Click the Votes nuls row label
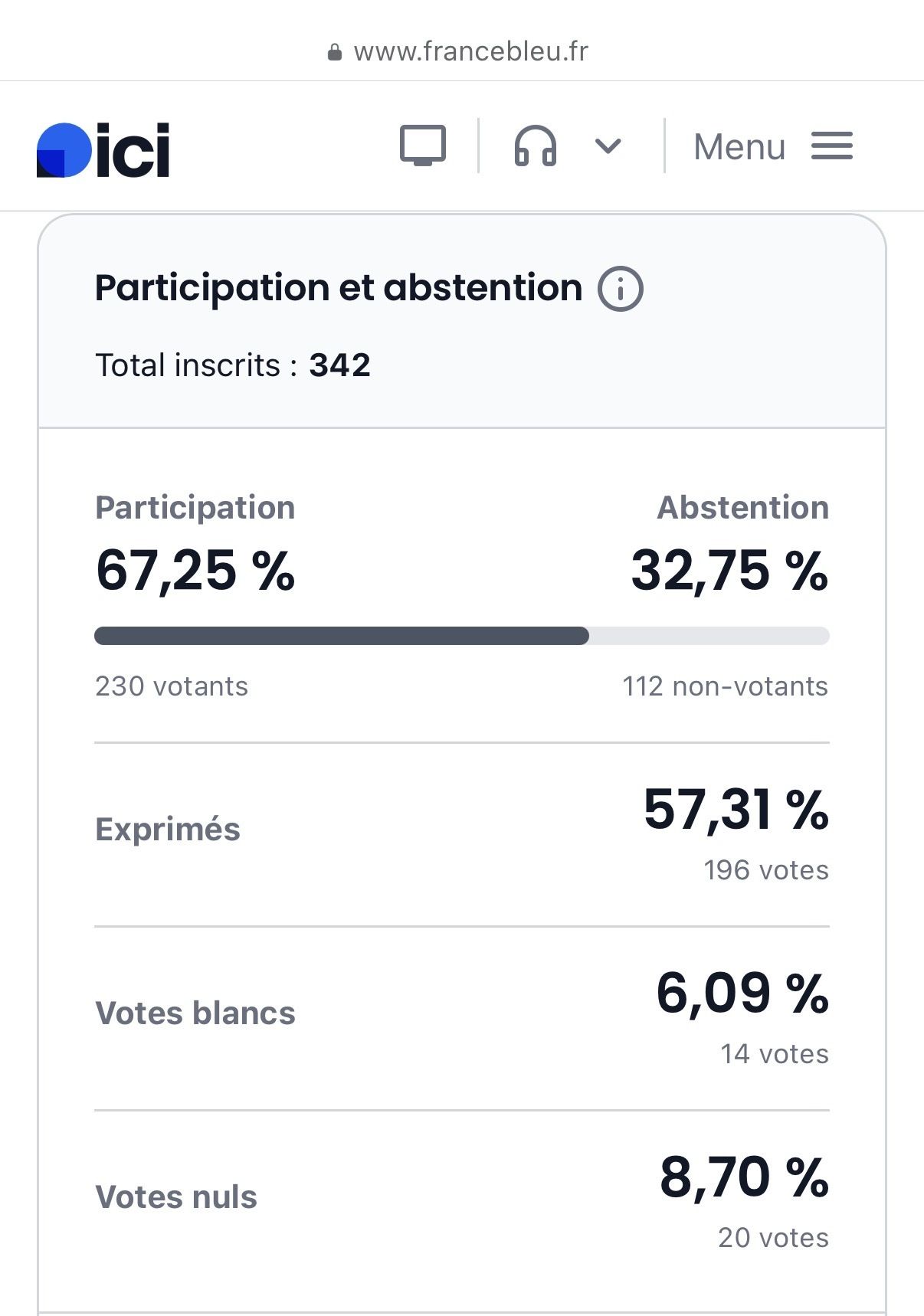The width and height of the screenshot is (924, 1316). [175, 1197]
